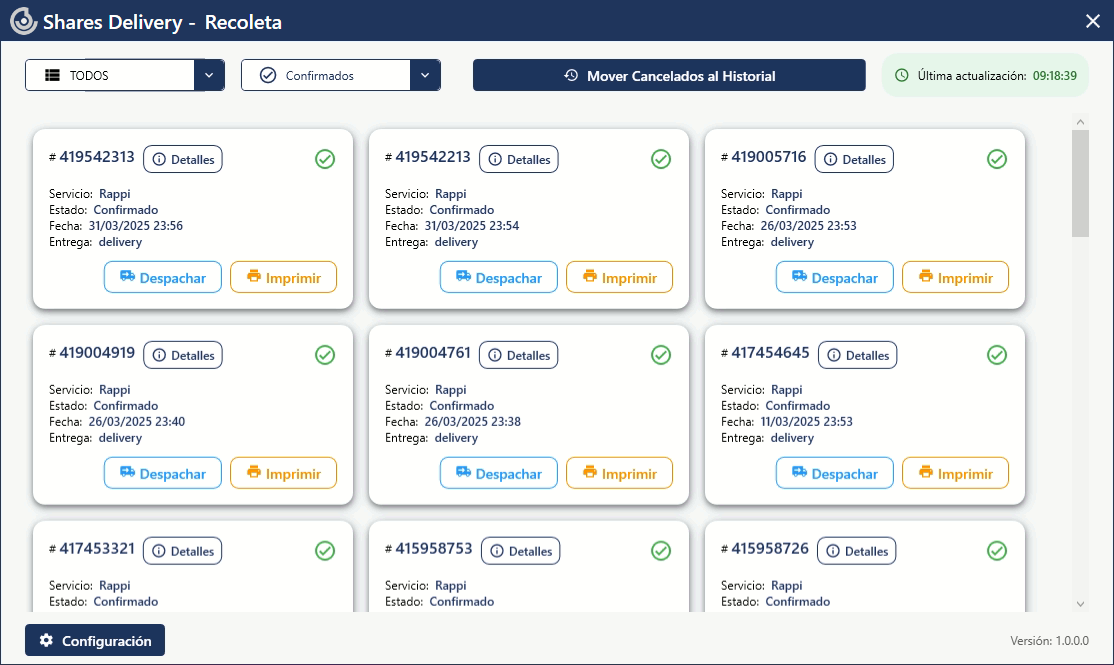Despachar order 419542313
The width and height of the screenshot is (1114, 665).
pyautogui.click(x=163, y=277)
